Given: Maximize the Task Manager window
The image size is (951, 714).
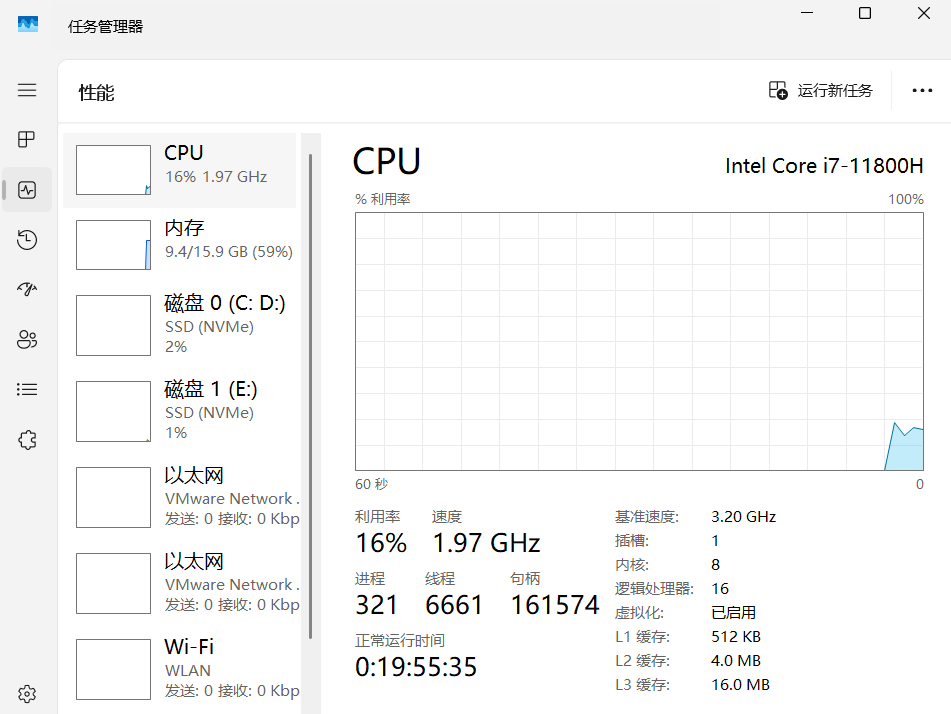Looking at the screenshot, I should coord(865,13).
